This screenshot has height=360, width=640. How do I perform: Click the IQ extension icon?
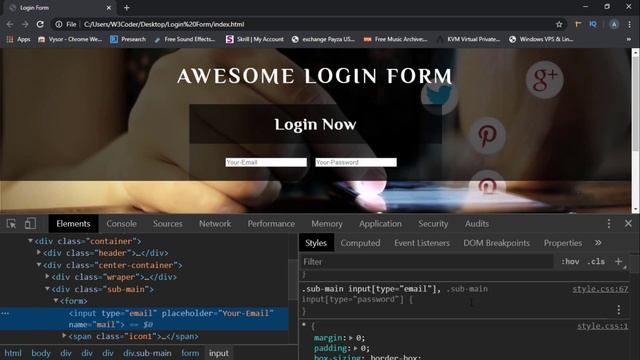point(593,24)
